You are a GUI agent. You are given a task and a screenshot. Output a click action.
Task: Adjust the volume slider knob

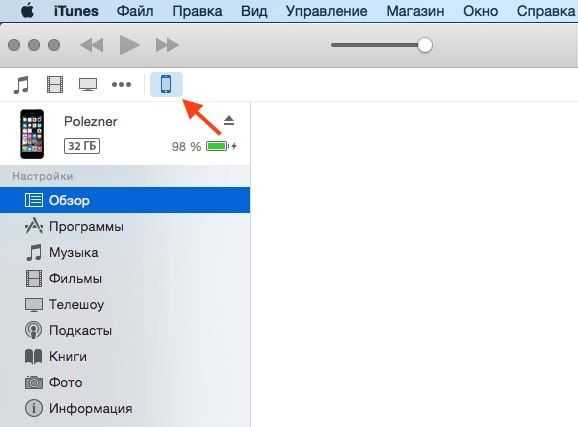click(425, 45)
